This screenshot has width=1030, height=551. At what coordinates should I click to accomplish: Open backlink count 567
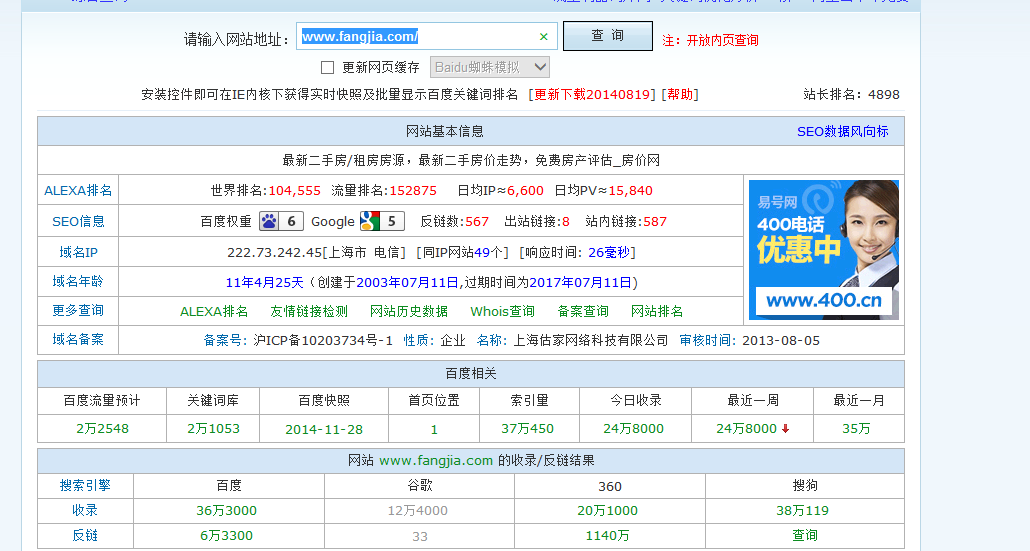click(x=477, y=221)
